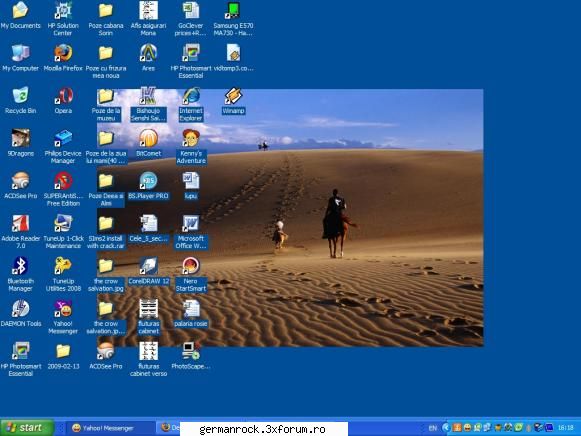Screen dimensions: 581x436
Task: Select vidtomp3 file icon
Action: tap(233, 53)
